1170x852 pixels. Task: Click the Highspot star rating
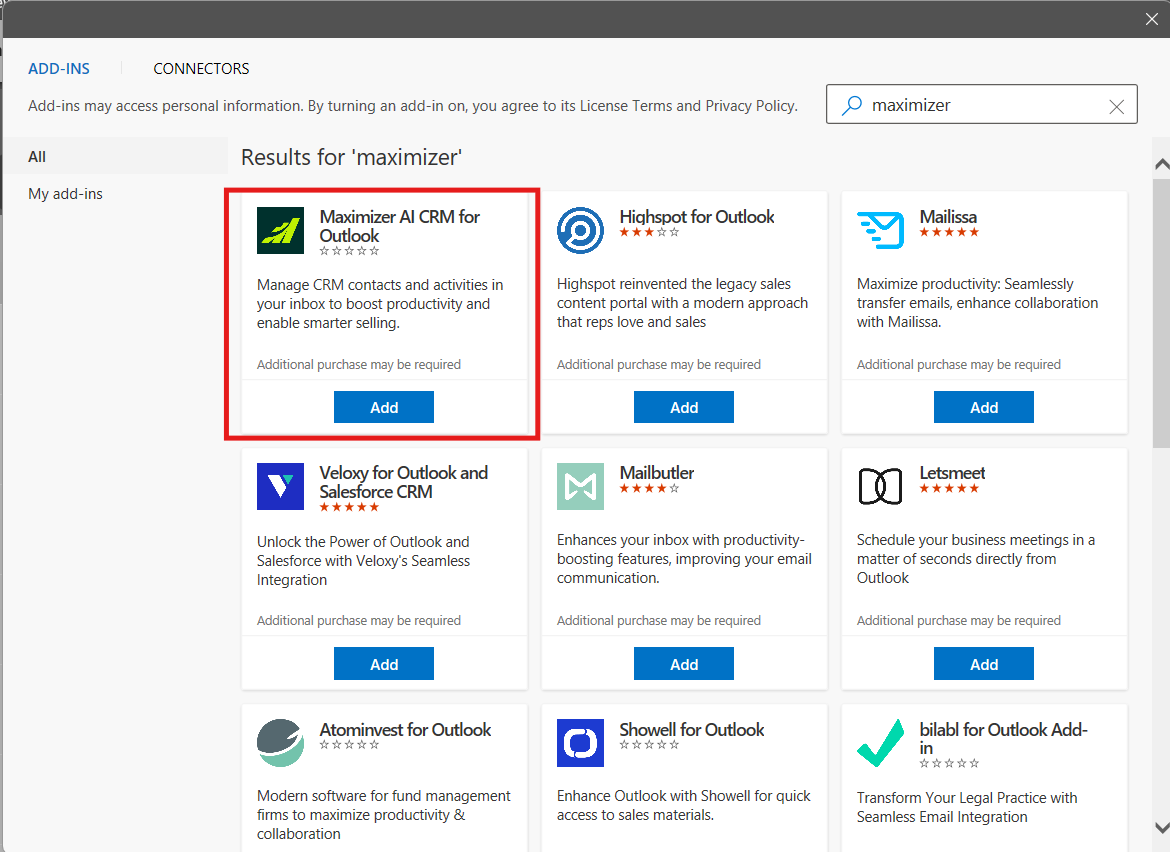coord(649,233)
